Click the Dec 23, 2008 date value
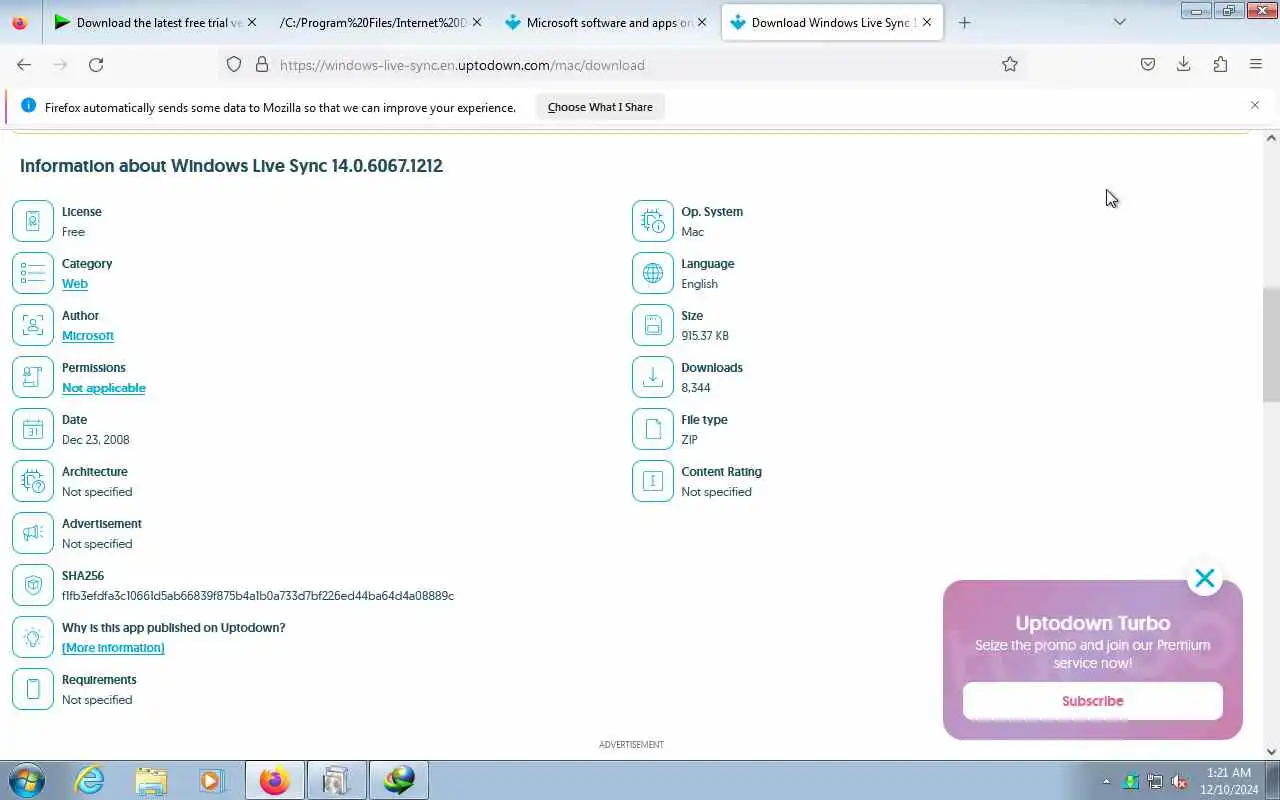This screenshot has height=800, width=1280. [x=95, y=440]
